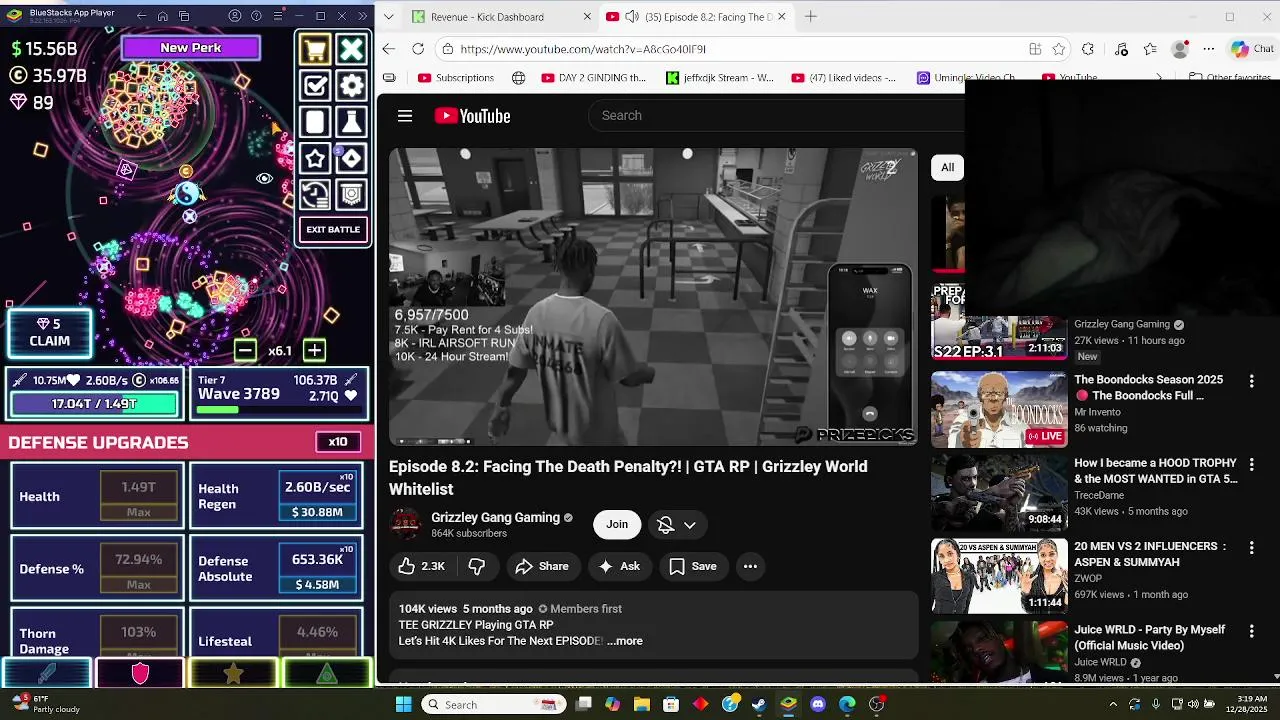The height and width of the screenshot is (720, 1280).
Task: Open the Windows Start menu
Action: coord(403,705)
